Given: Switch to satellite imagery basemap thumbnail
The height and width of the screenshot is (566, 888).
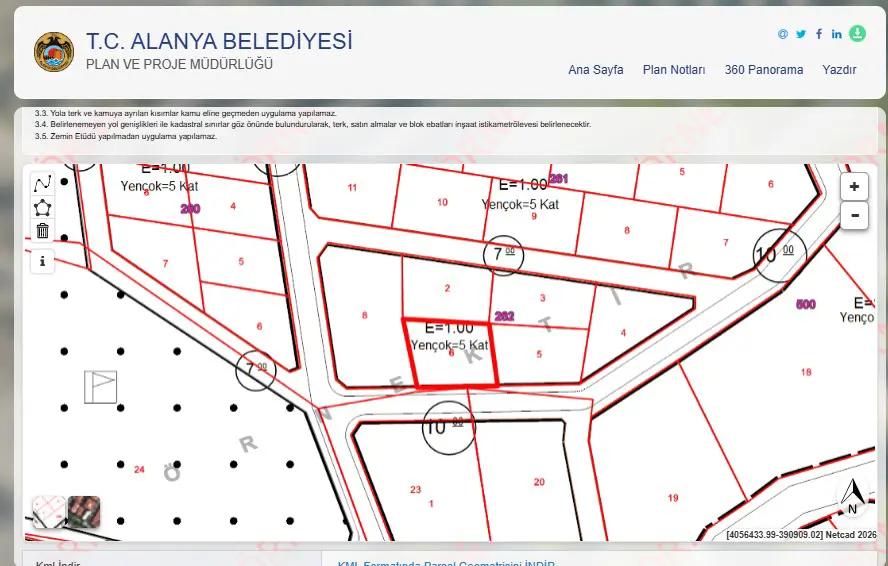Looking at the screenshot, I should [x=84, y=512].
